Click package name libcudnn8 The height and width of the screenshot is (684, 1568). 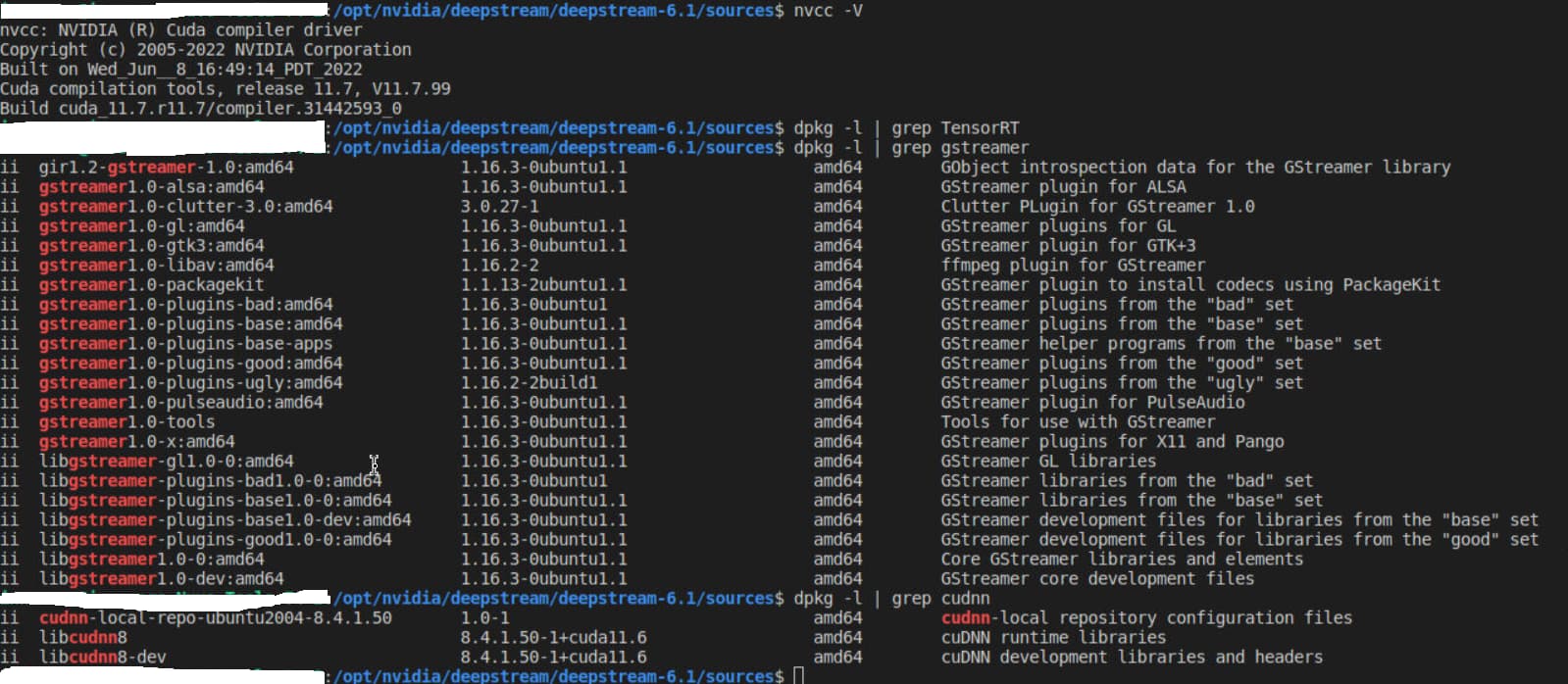83,638
